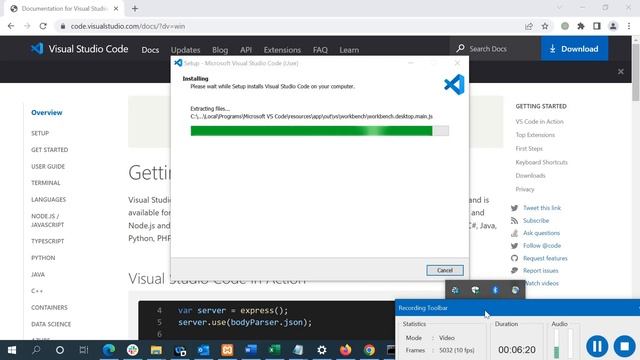Viewport: 640px width, 360px height.
Task: Open the VS Code in Action link
Action: [x=539, y=122]
